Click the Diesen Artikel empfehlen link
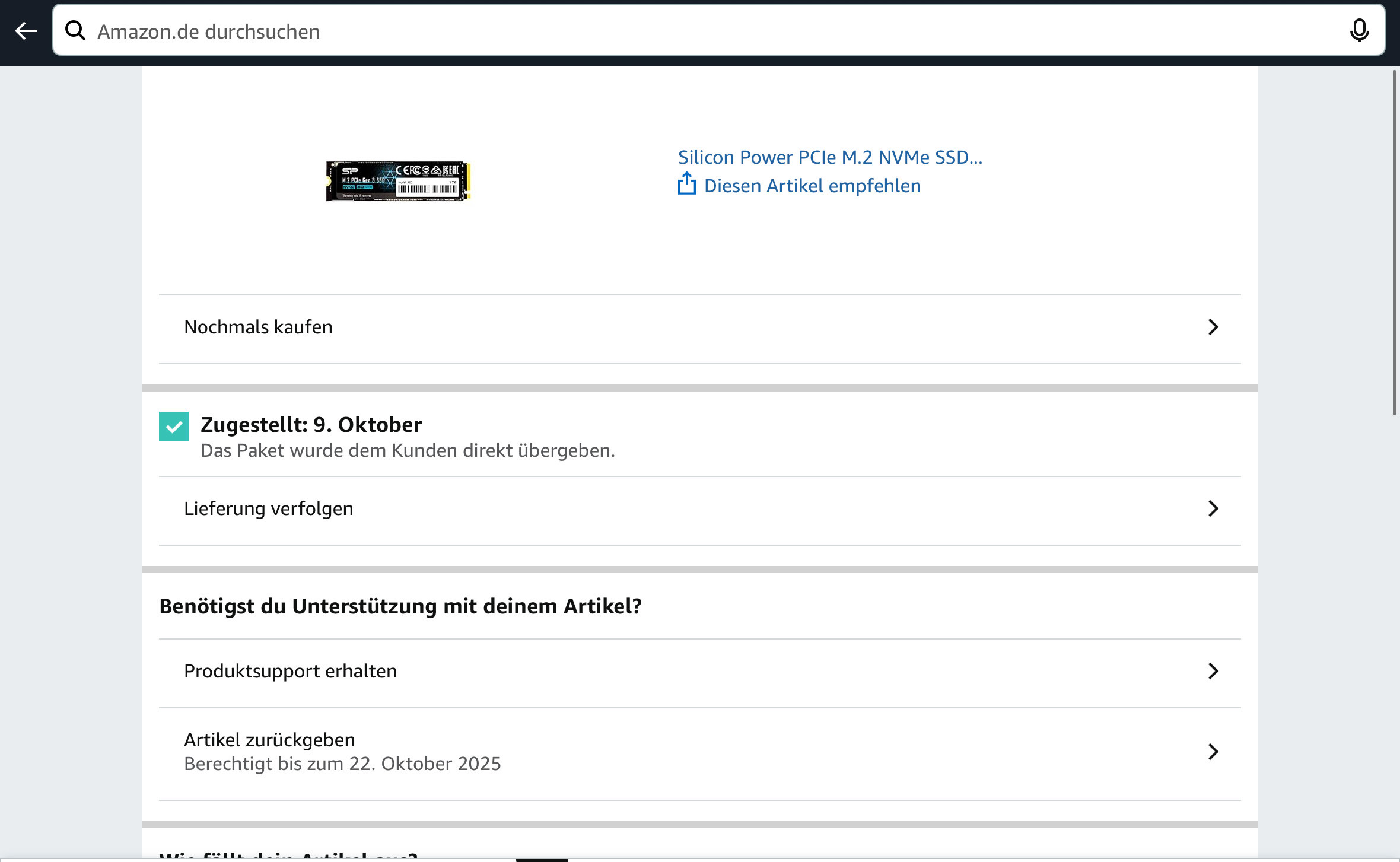 (x=812, y=186)
